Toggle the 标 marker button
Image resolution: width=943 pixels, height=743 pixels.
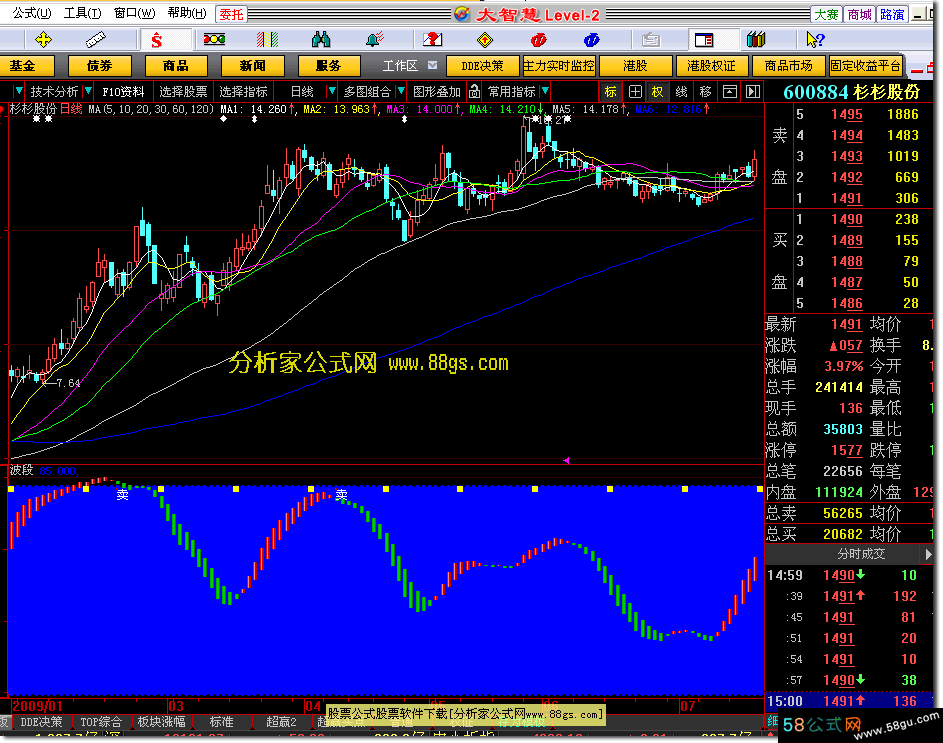tap(610, 91)
